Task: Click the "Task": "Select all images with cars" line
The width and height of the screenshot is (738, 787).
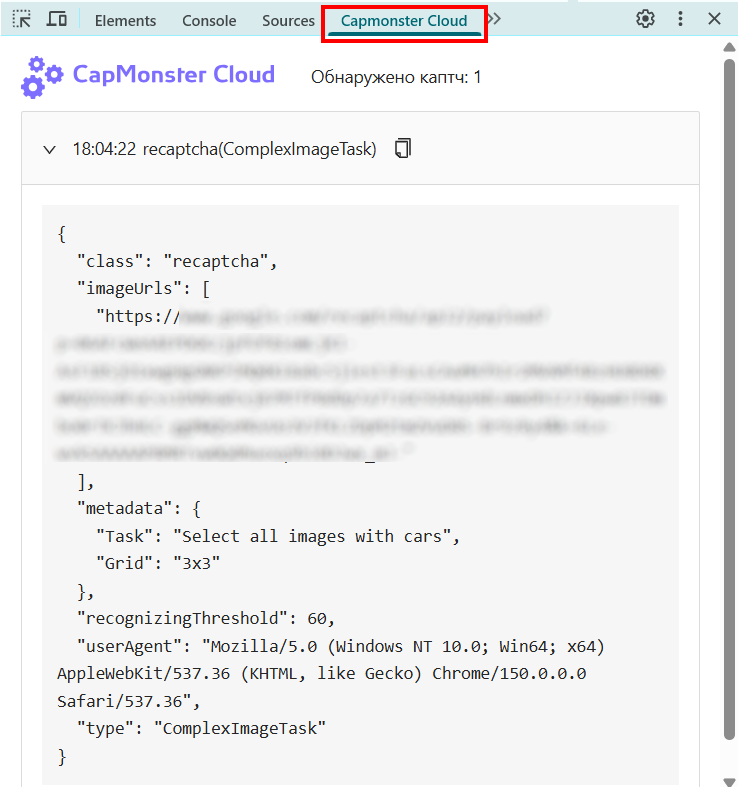Action: (278, 537)
